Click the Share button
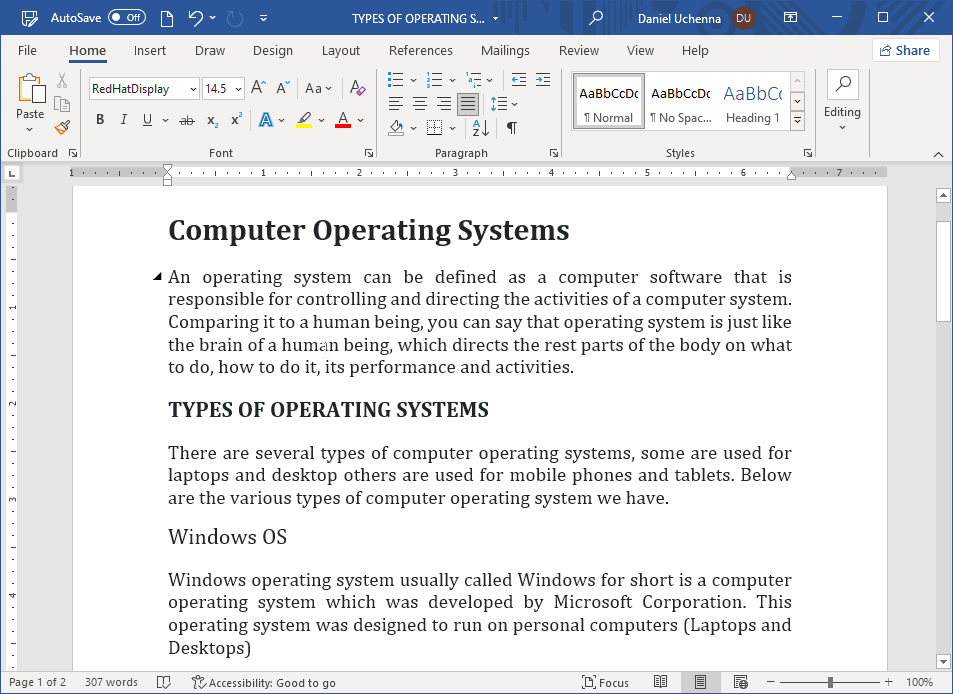The height and width of the screenshot is (694, 953). [x=904, y=50]
